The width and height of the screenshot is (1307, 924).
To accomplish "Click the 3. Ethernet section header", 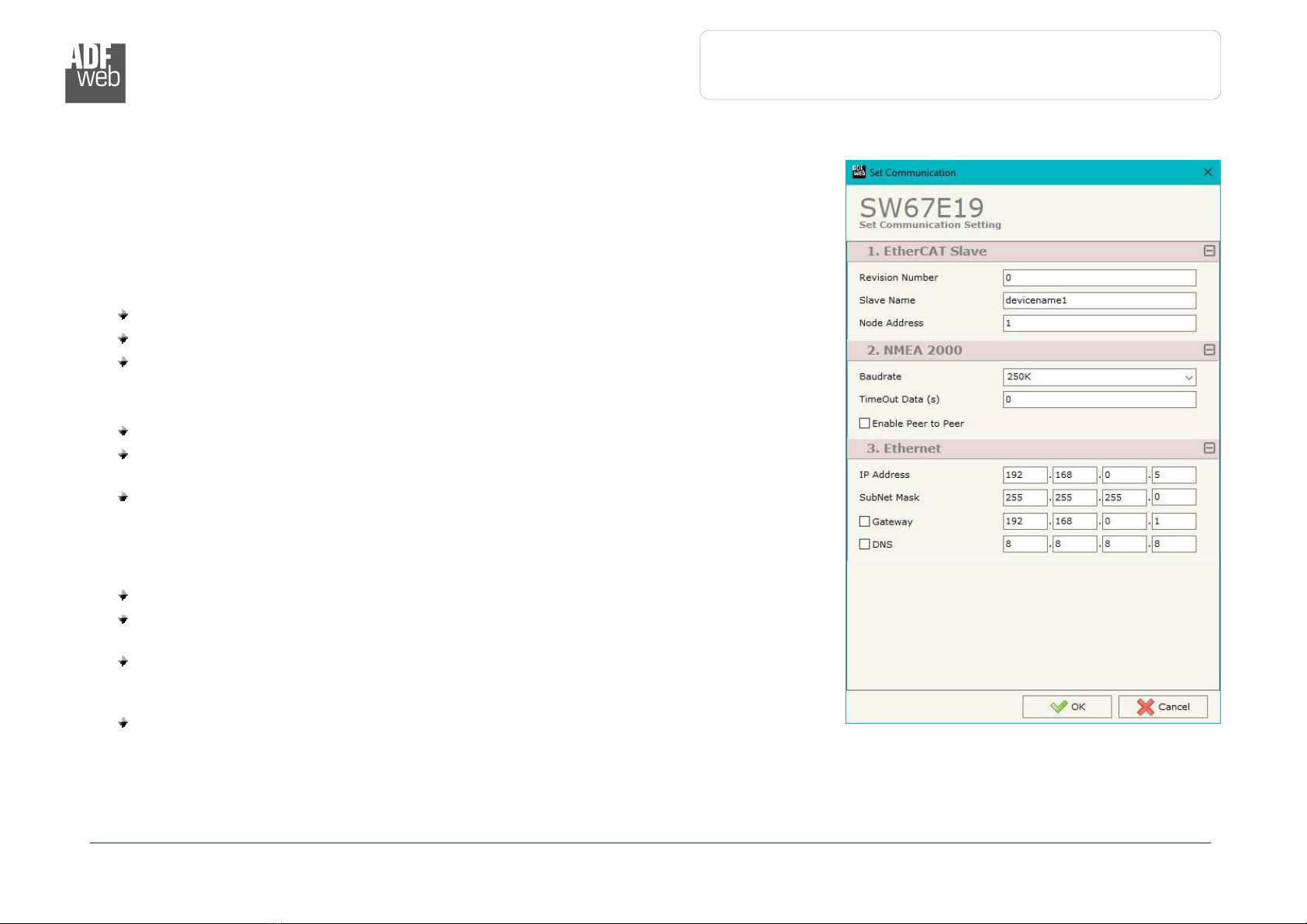I will (1032, 448).
